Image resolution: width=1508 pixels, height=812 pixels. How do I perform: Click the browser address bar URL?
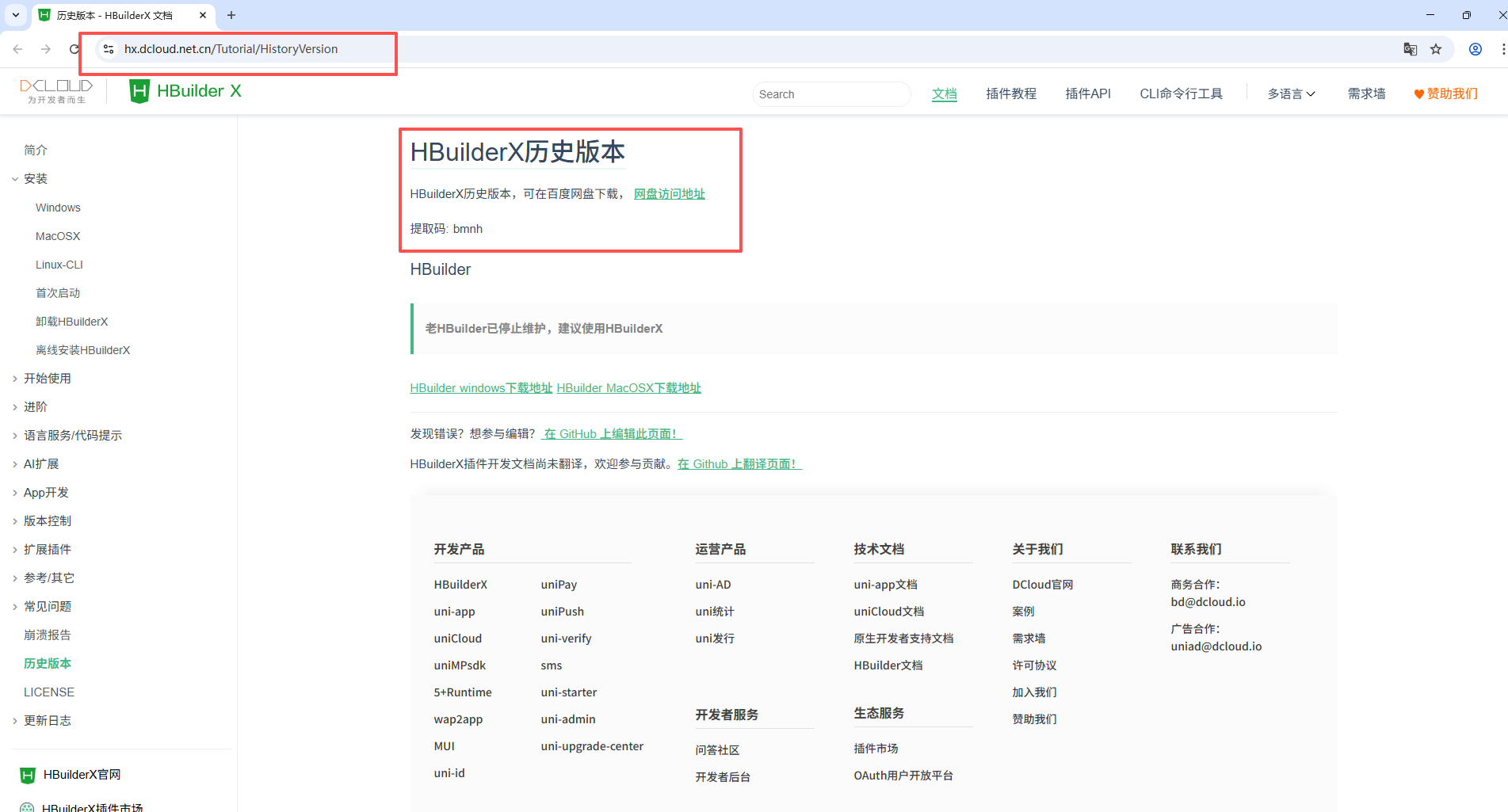click(x=231, y=49)
